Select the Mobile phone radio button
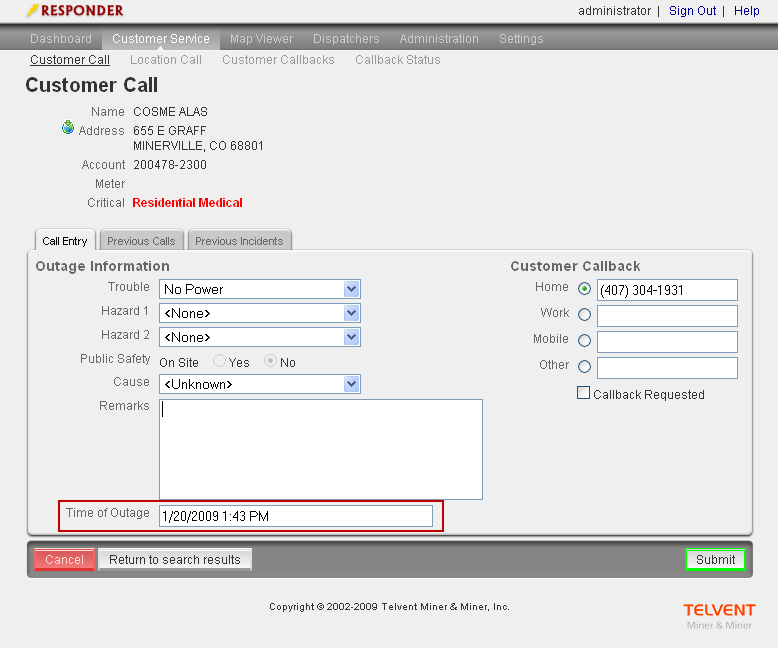778x648 pixels. [x=585, y=341]
